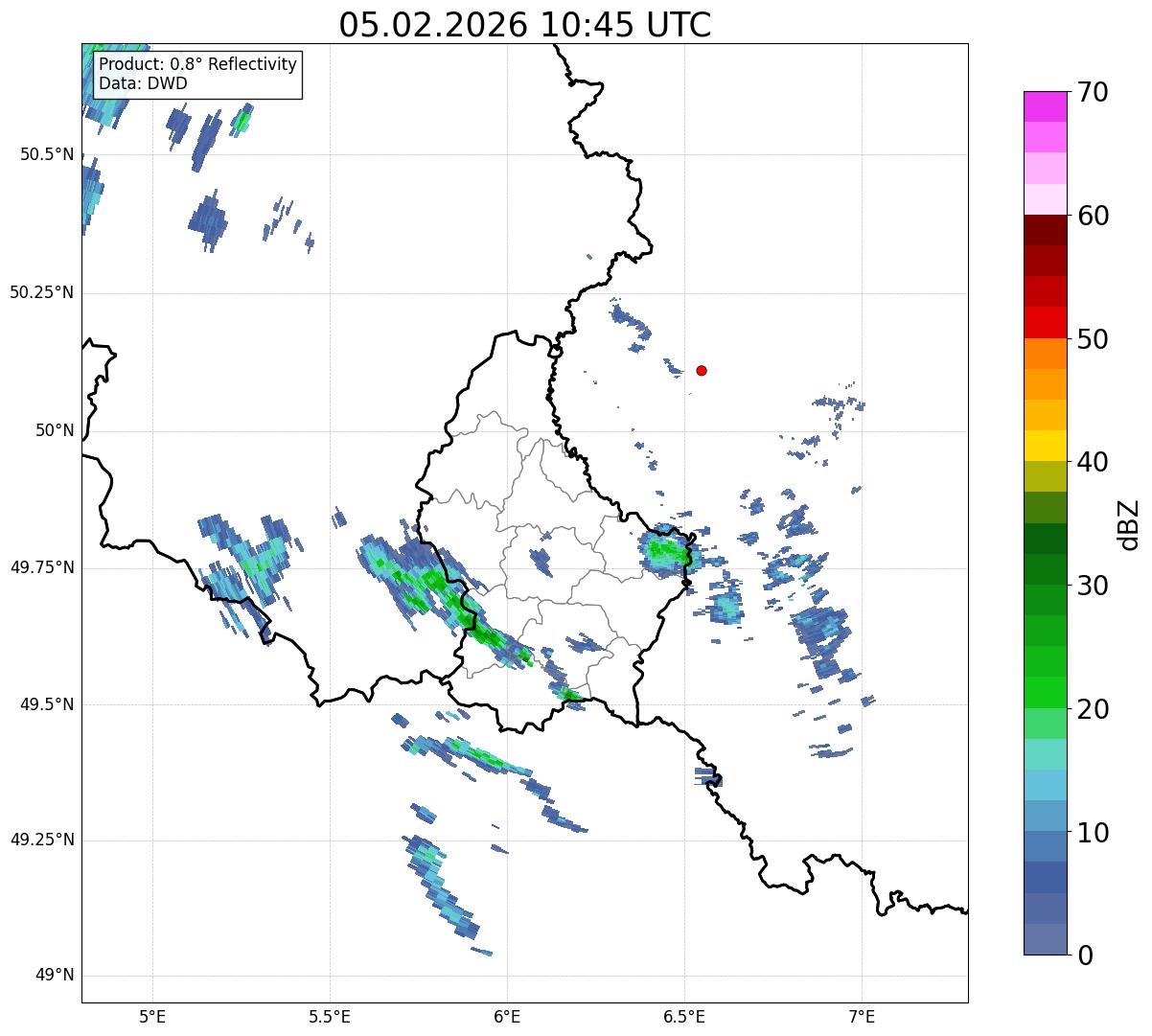Click the colorbar tick label 60
This screenshot has width=1152, height=1036.
pyautogui.click(x=1093, y=216)
